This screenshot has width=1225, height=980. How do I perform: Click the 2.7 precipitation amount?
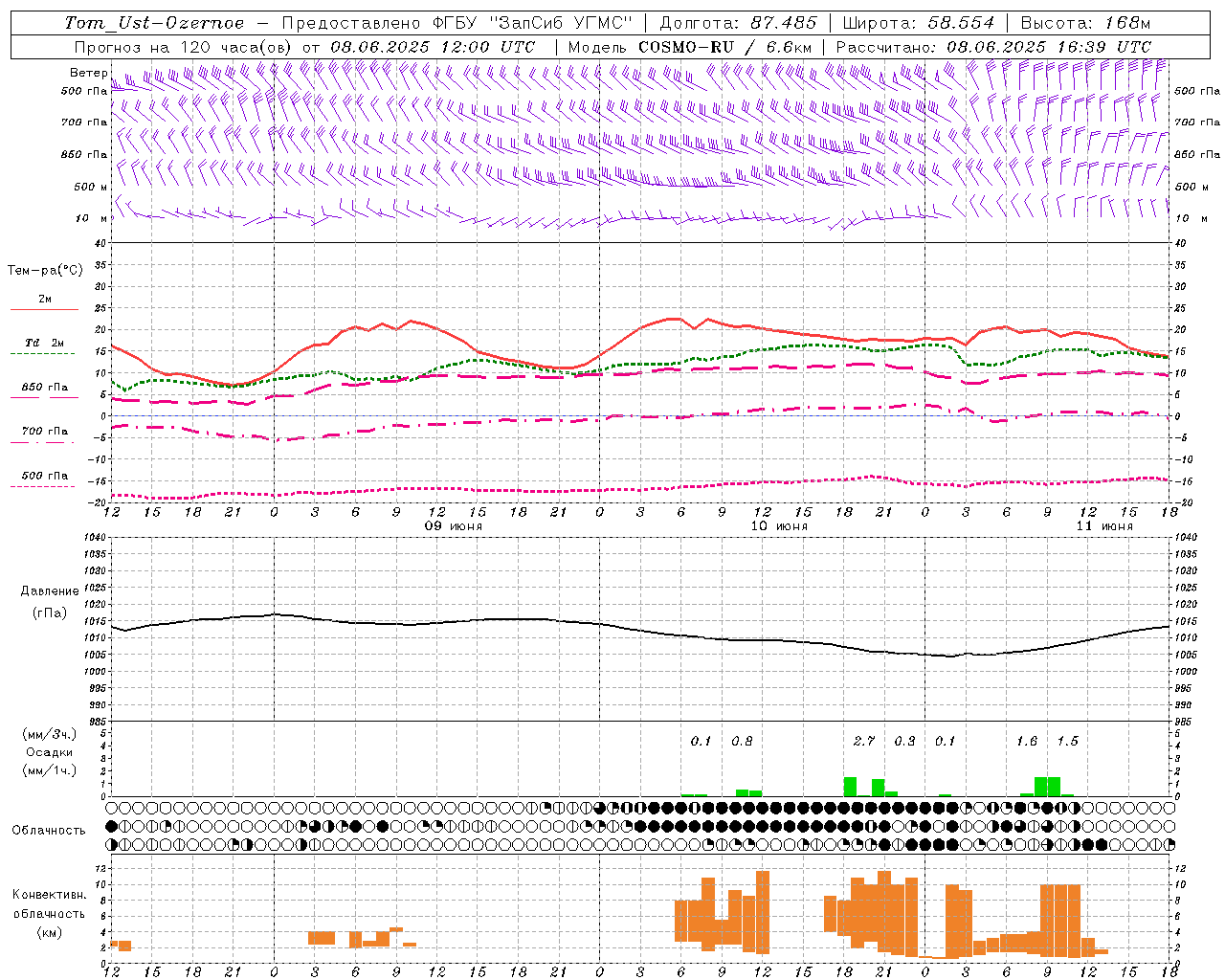click(x=864, y=741)
